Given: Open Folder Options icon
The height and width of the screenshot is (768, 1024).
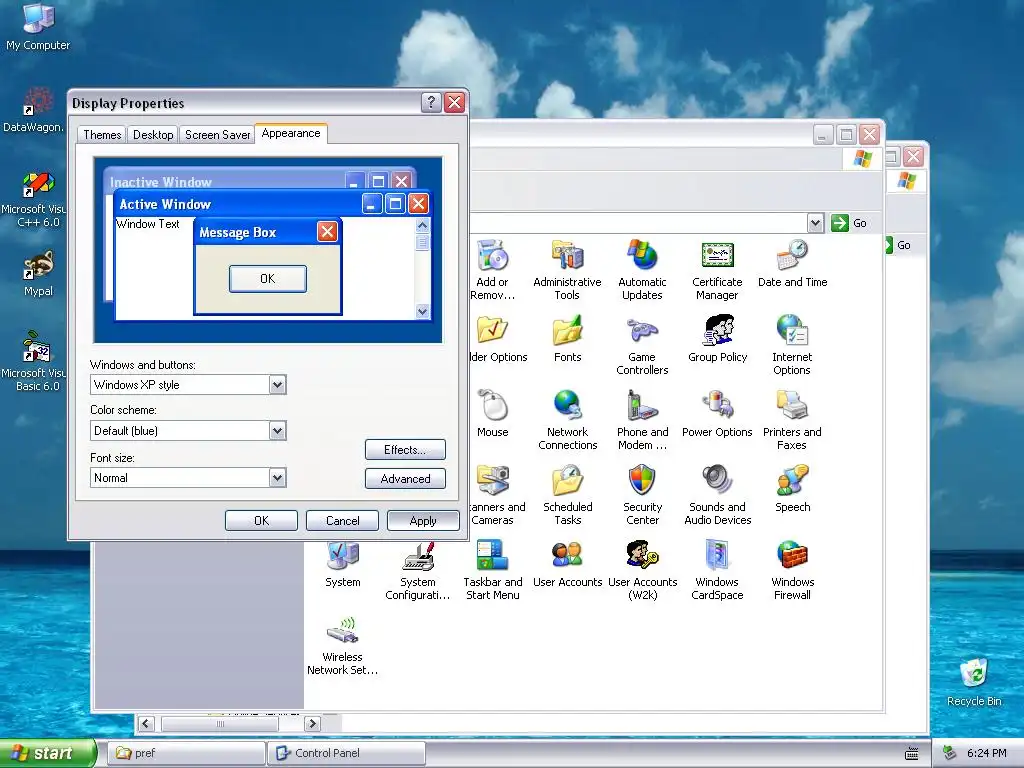Looking at the screenshot, I should click(x=492, y=330).
